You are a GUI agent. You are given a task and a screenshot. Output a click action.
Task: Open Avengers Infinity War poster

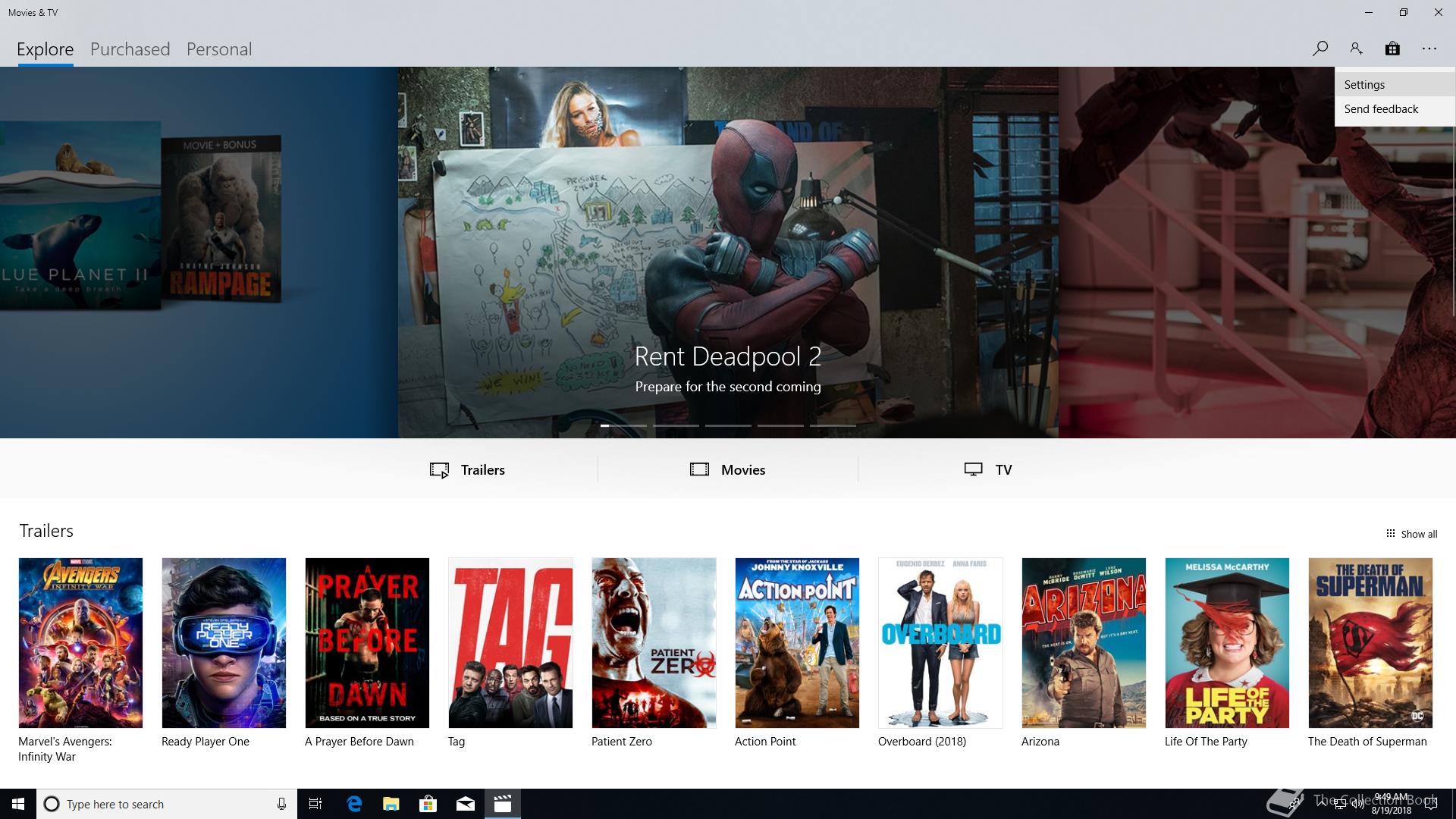pyautogui.click(x=80, y=643)
